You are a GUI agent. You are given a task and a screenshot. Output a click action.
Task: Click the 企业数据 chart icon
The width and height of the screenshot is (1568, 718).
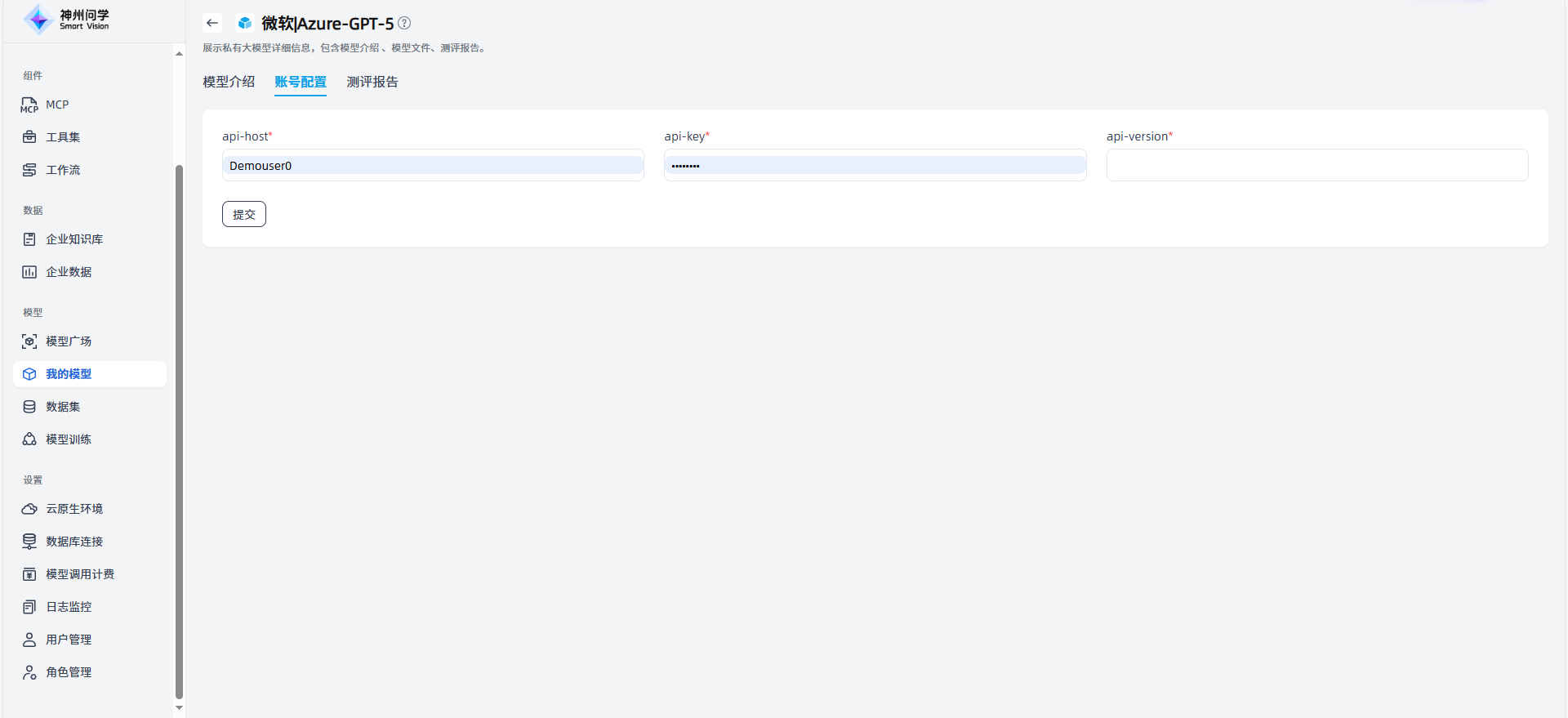pos(29,272)
